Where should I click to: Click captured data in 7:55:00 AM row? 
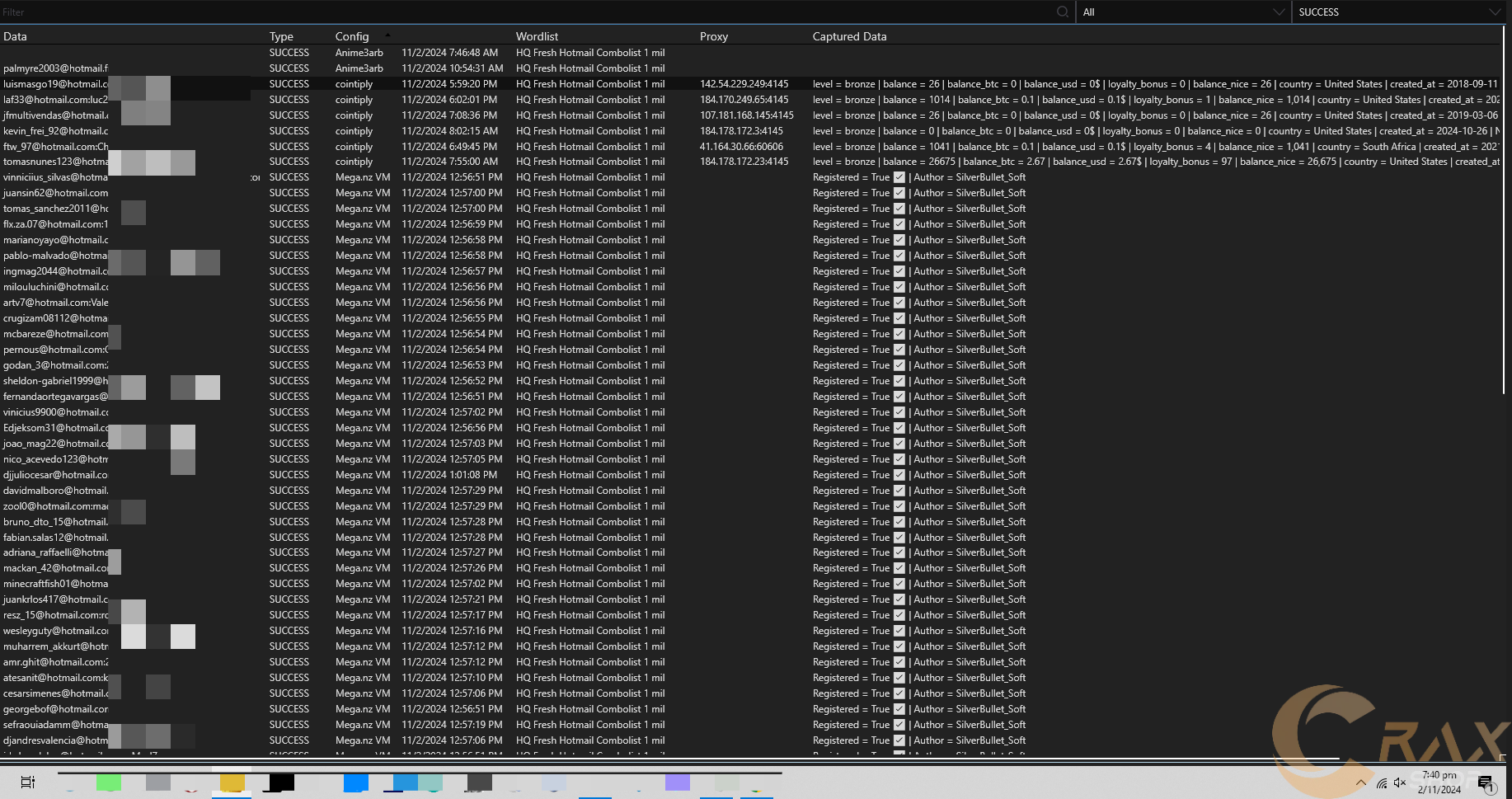pos(1156,162)
